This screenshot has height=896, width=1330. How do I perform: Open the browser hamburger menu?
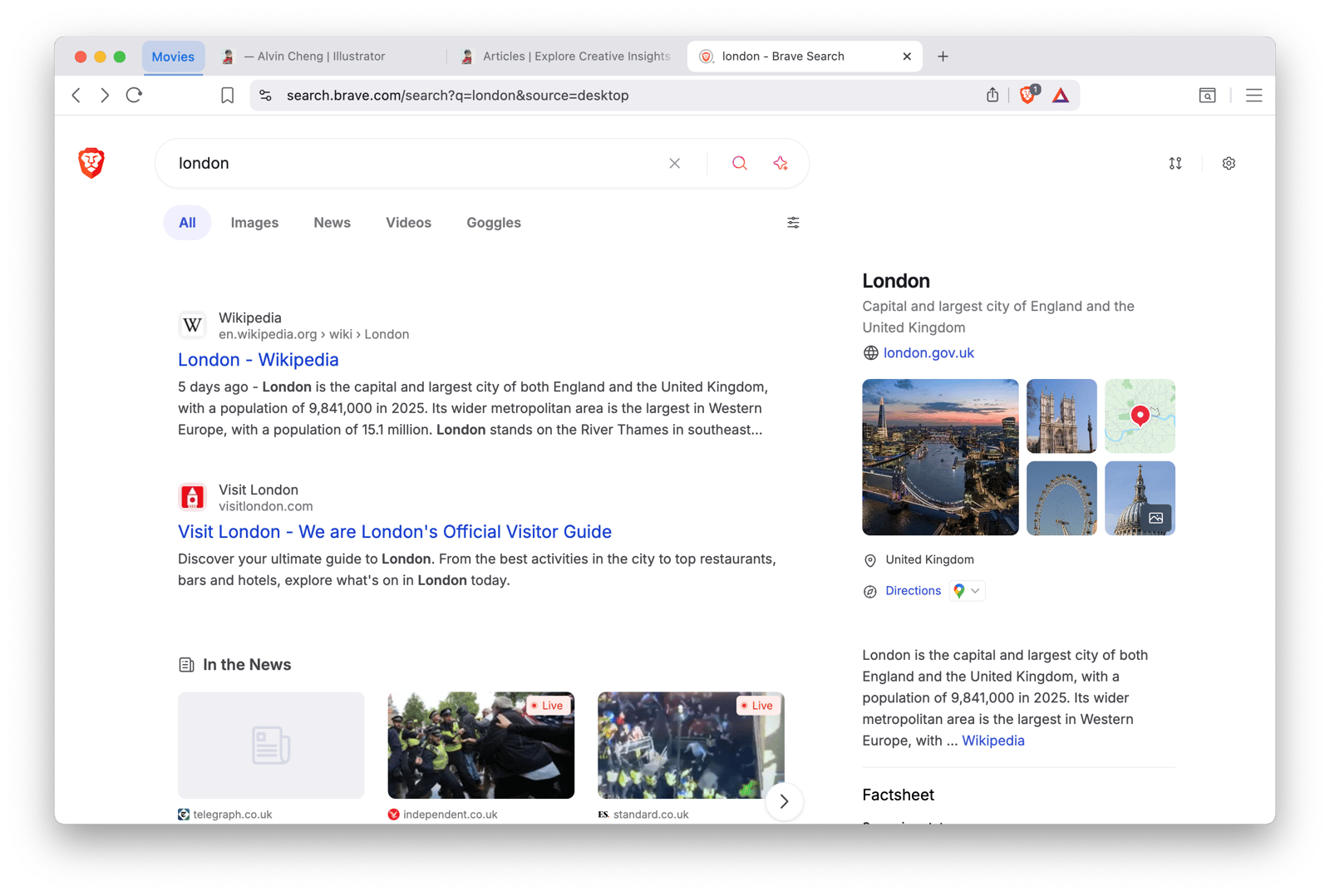pos(1254,96)
